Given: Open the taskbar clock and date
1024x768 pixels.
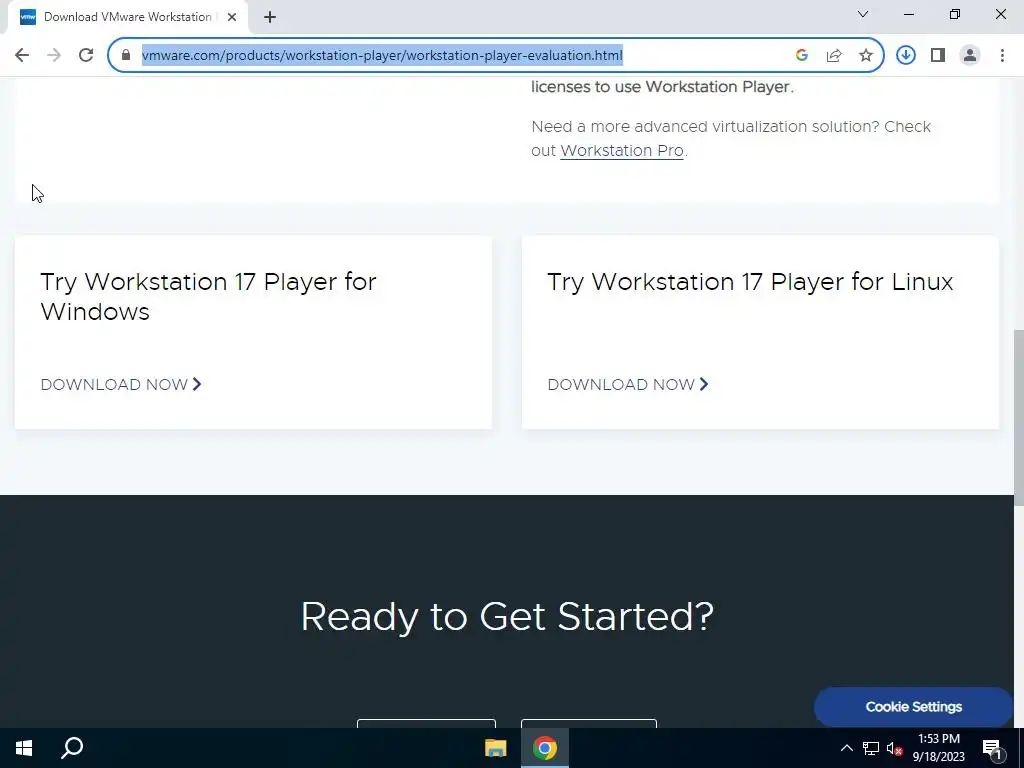Looking at the screenshot, I should coord(938,748).
